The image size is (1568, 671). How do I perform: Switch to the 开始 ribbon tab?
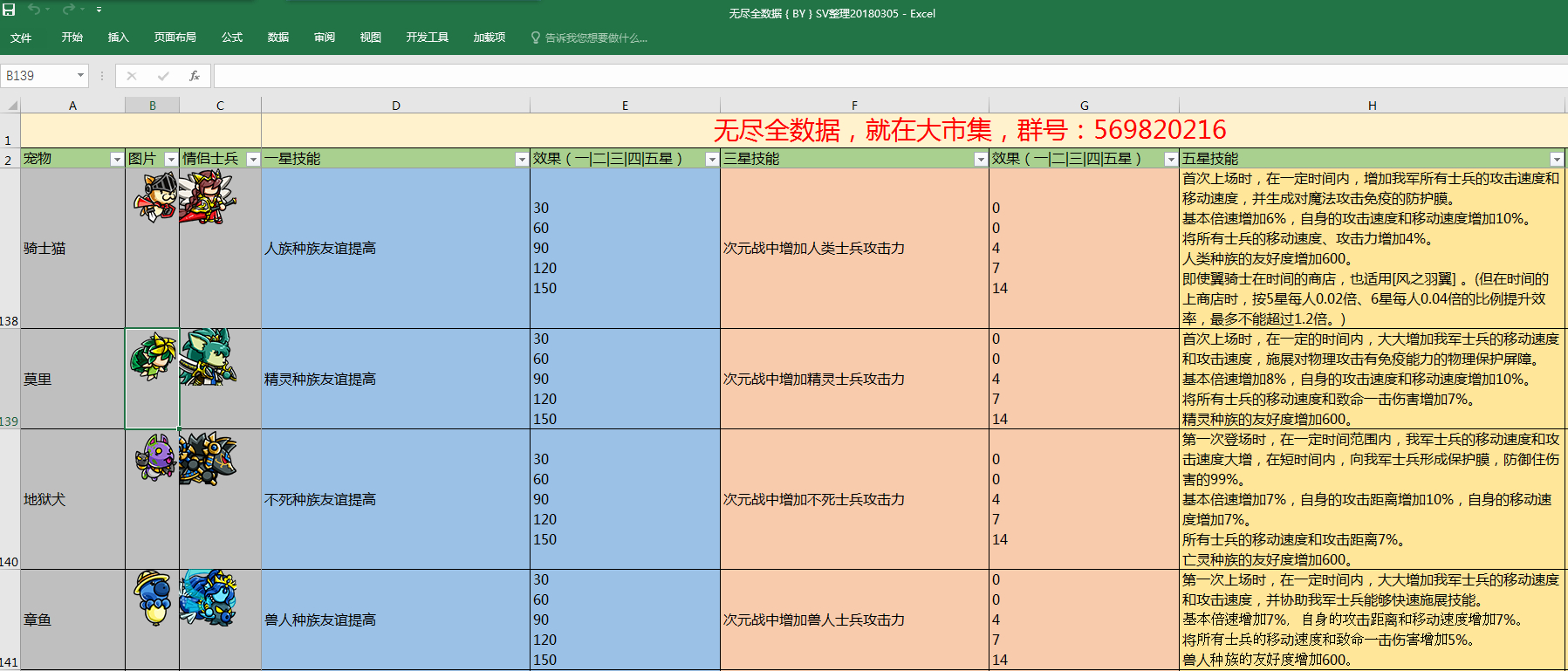tap(72, 38)
